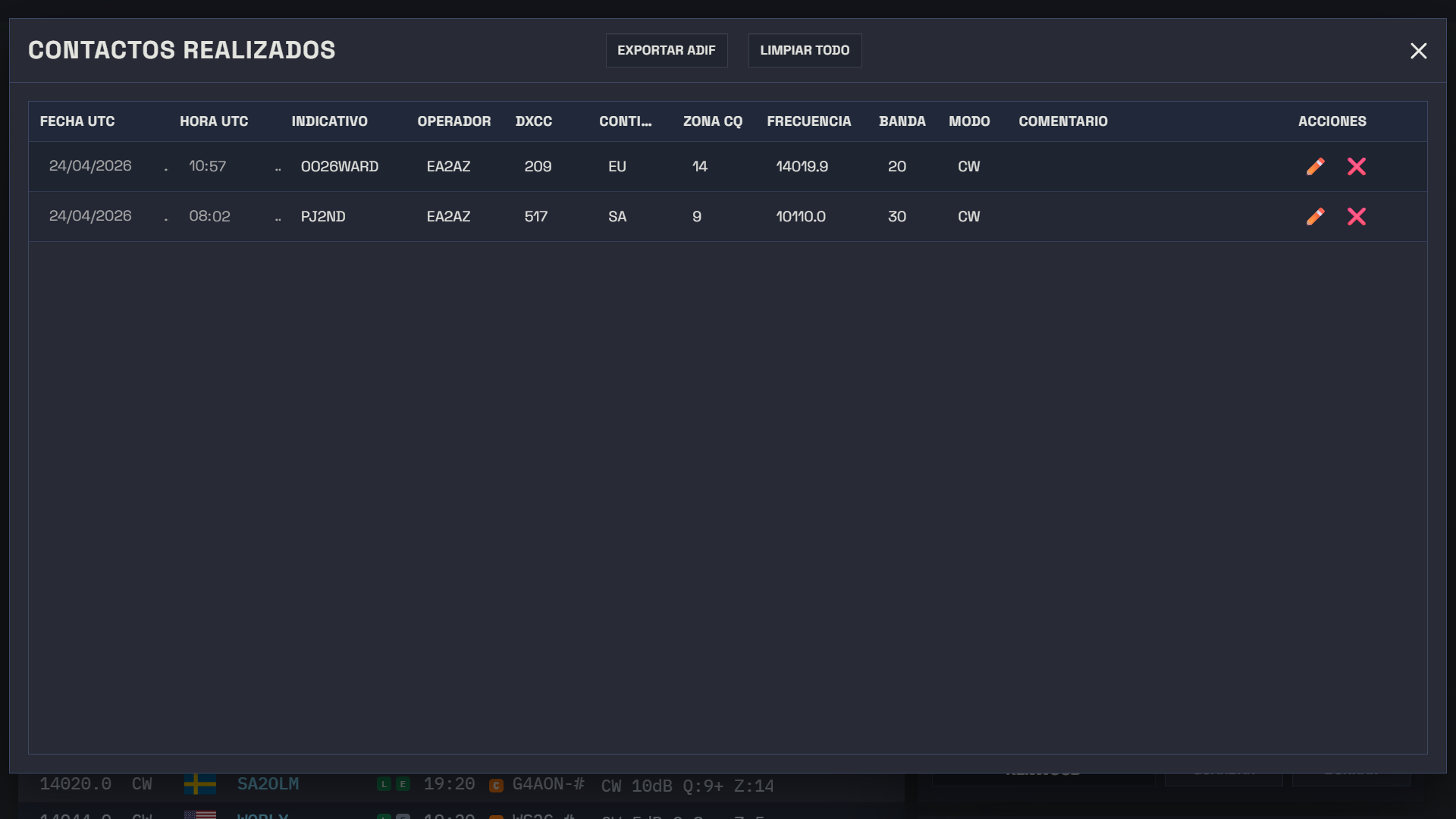Delete the OO26WARD contact entry
The width and height of the screenshot is (1456, 819).
pos(1357,167)
